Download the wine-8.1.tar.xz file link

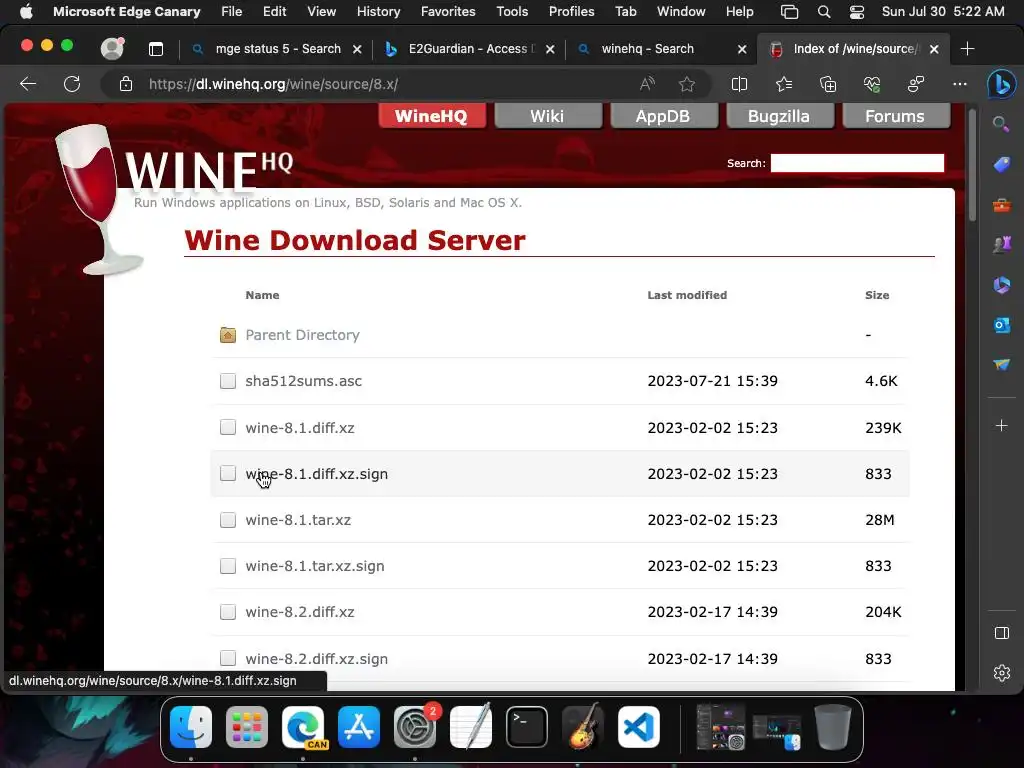point(298,520)
